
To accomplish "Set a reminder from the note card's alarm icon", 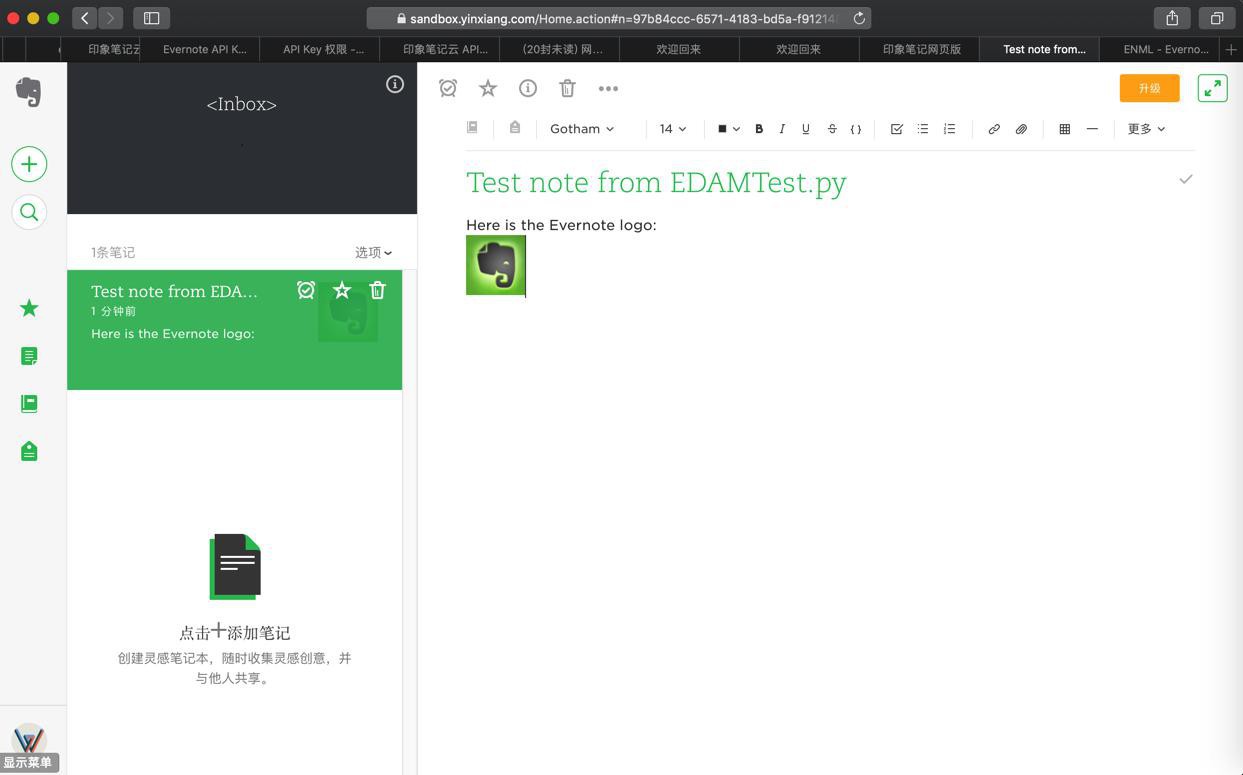I will (306, 290).
